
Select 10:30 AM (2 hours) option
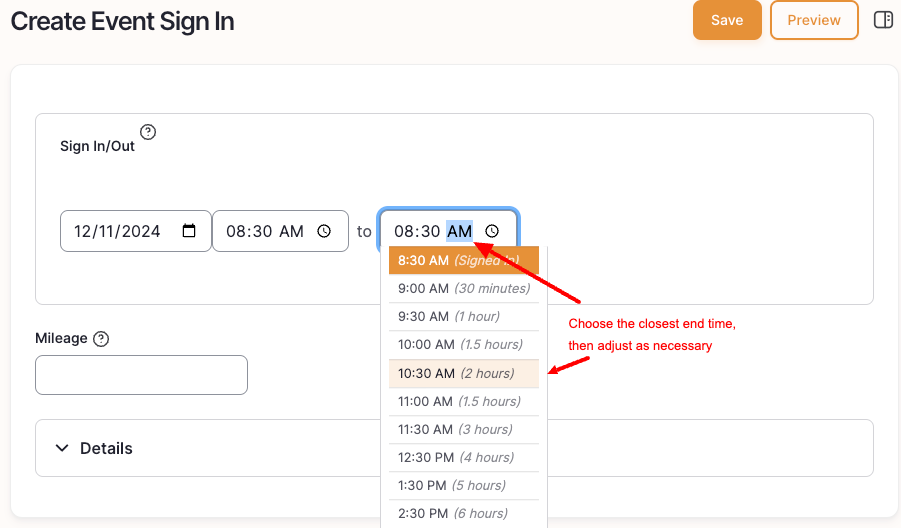464,373
